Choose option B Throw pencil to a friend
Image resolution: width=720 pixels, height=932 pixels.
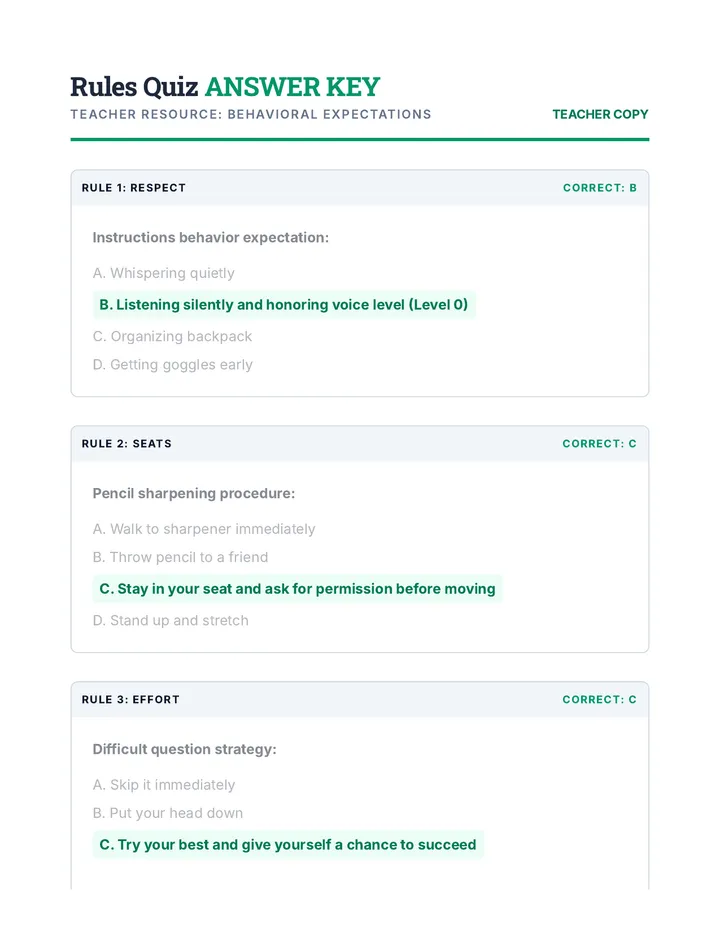180,557
